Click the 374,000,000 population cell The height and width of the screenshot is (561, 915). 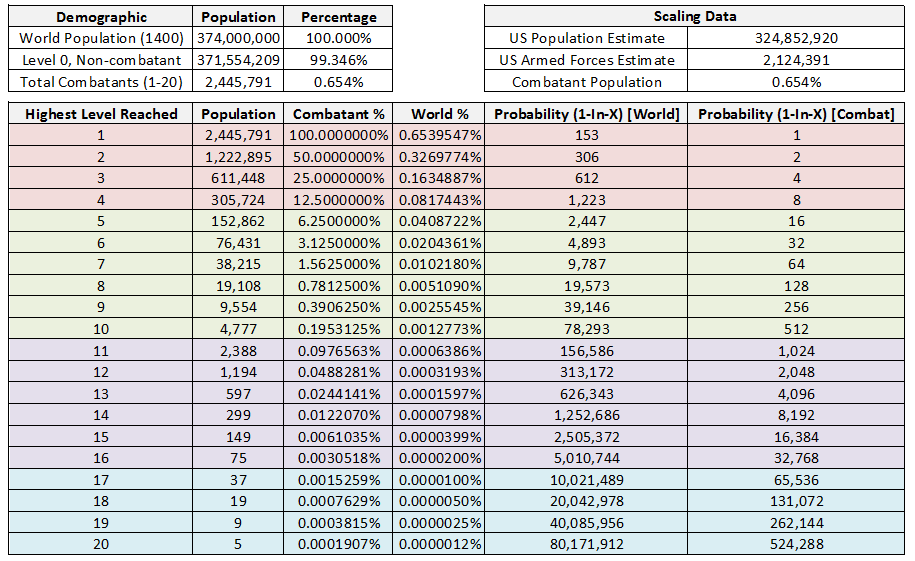[238, 39]
